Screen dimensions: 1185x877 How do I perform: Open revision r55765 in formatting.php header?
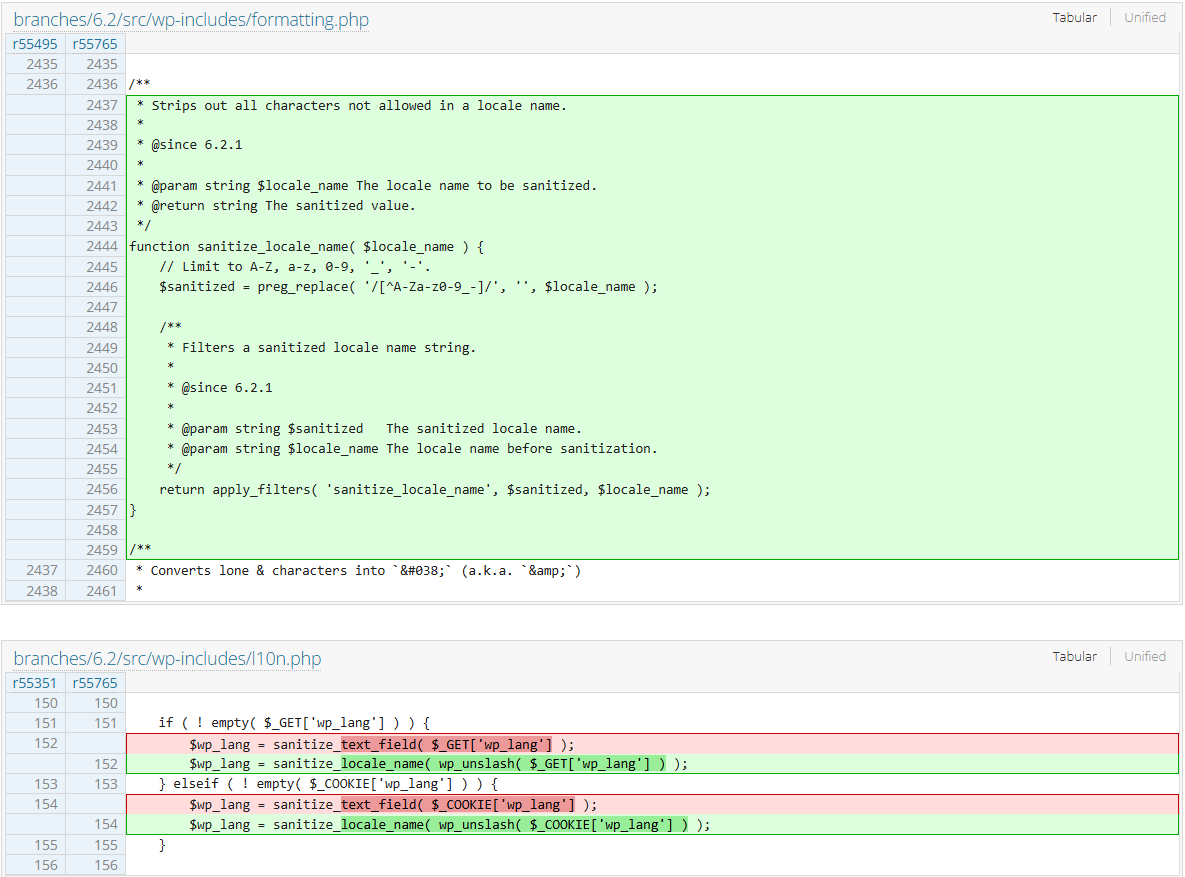coord(95,44)
